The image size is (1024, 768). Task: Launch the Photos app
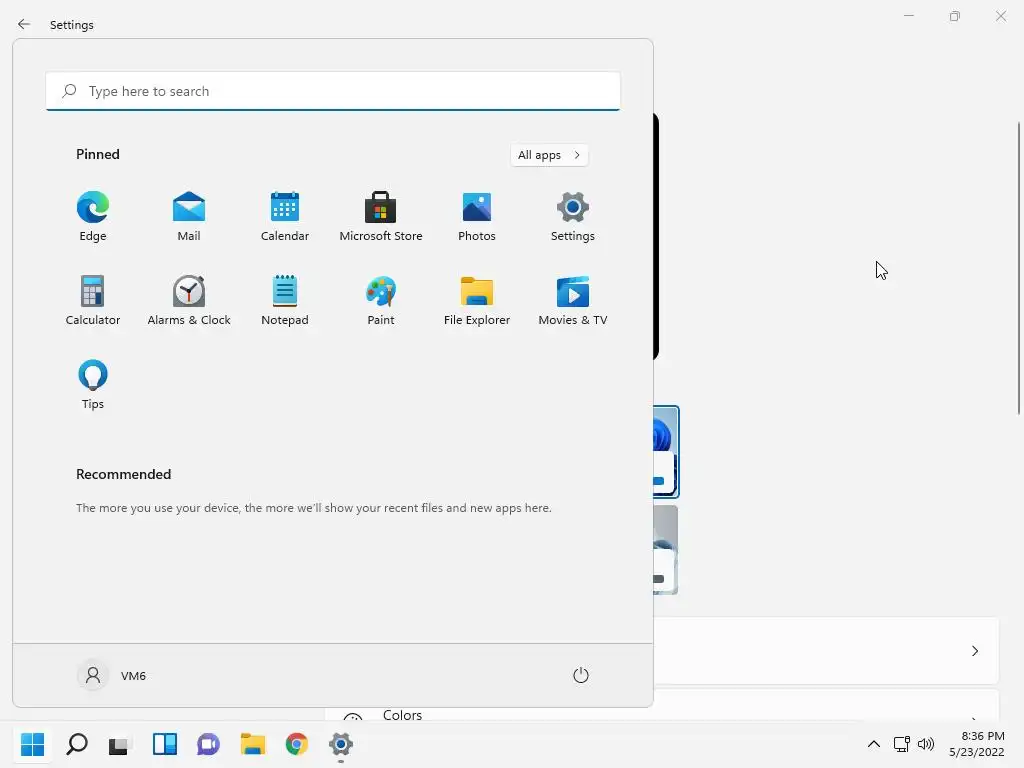coord(477,216)
